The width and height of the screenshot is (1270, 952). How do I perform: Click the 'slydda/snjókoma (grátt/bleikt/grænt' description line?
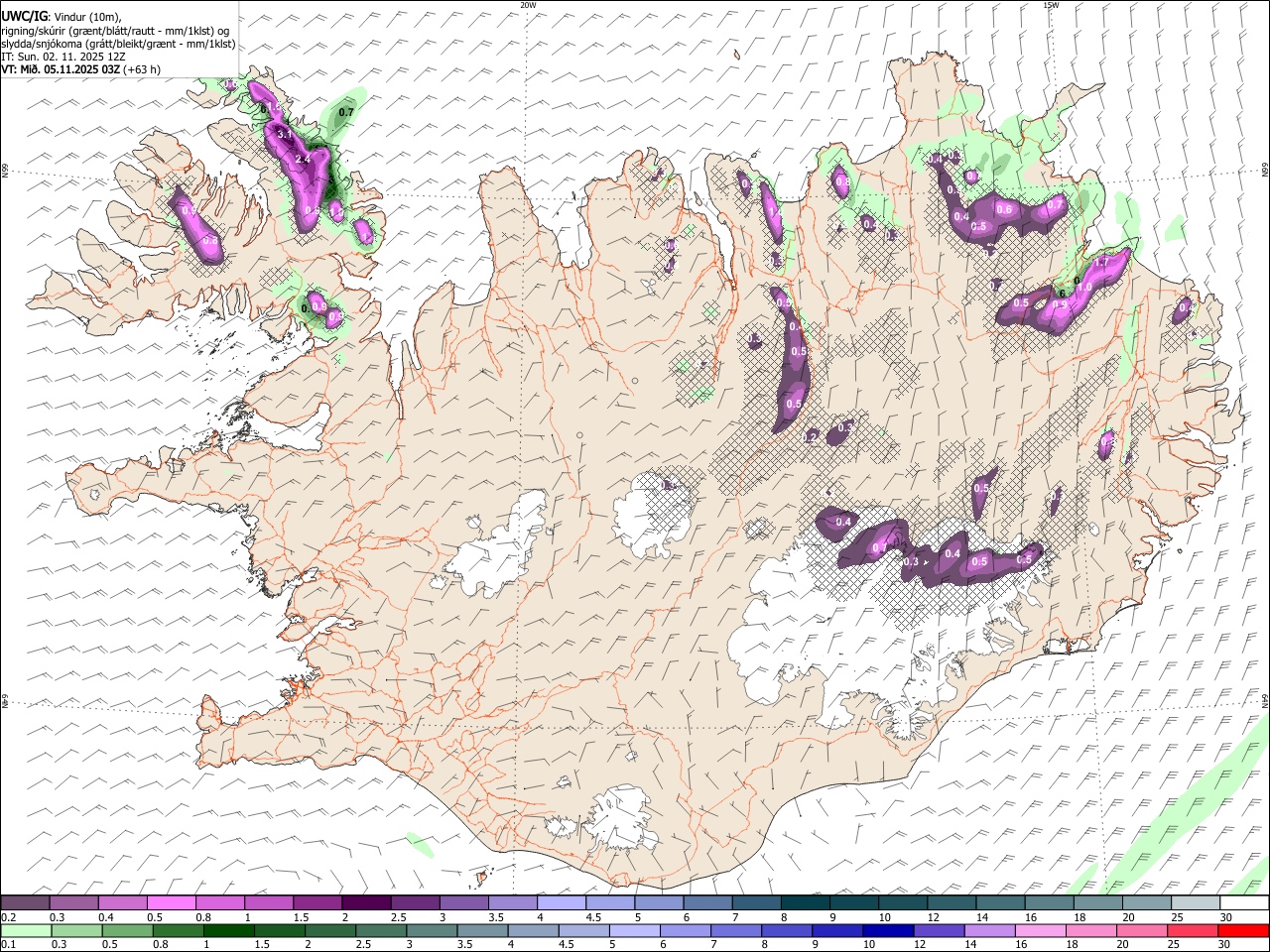(119, 44)
